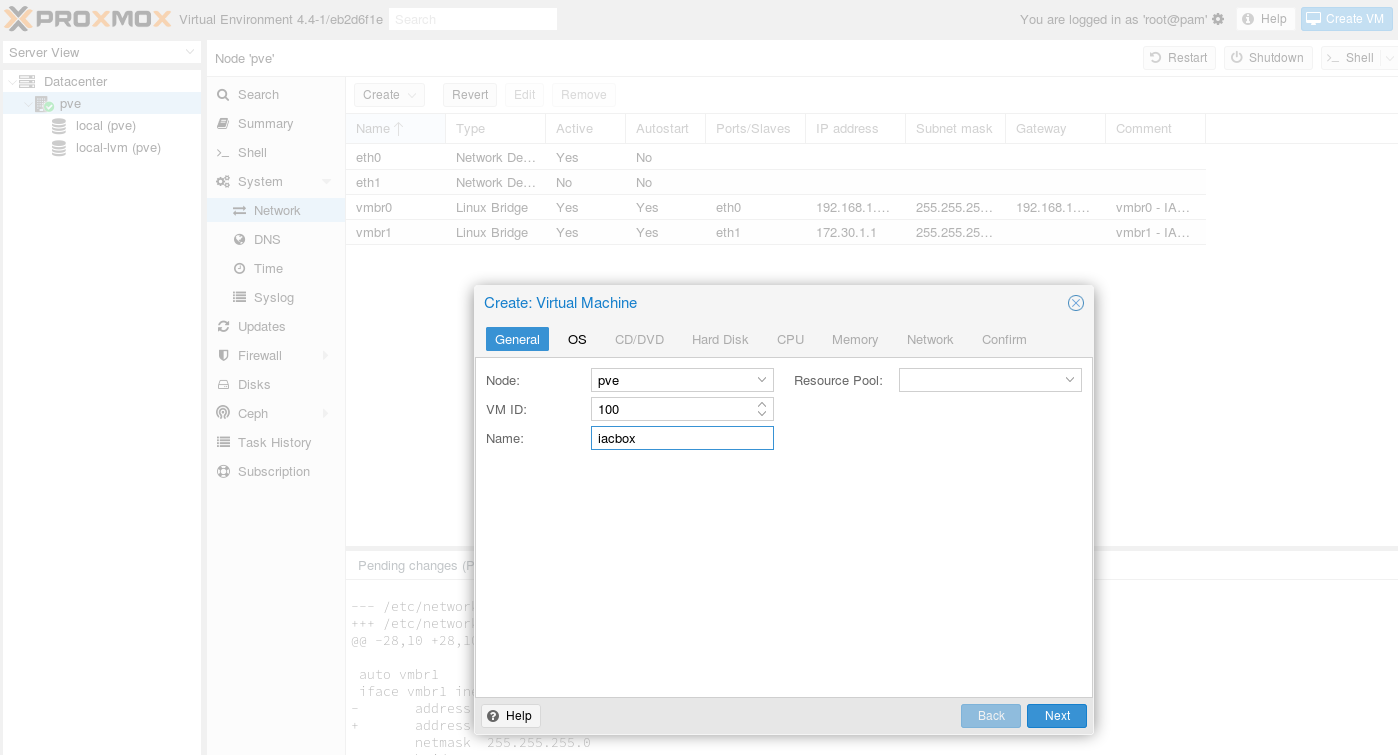Open the Subscription panel
The width and height of the screenshot is (1398, 755).
pos(273,472)
